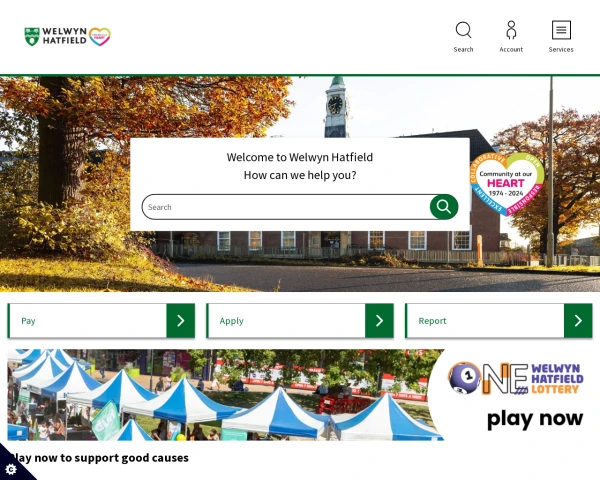Expand the Apply chevron arrow
This screenshot has width=600, height=480.
(379, 321)
